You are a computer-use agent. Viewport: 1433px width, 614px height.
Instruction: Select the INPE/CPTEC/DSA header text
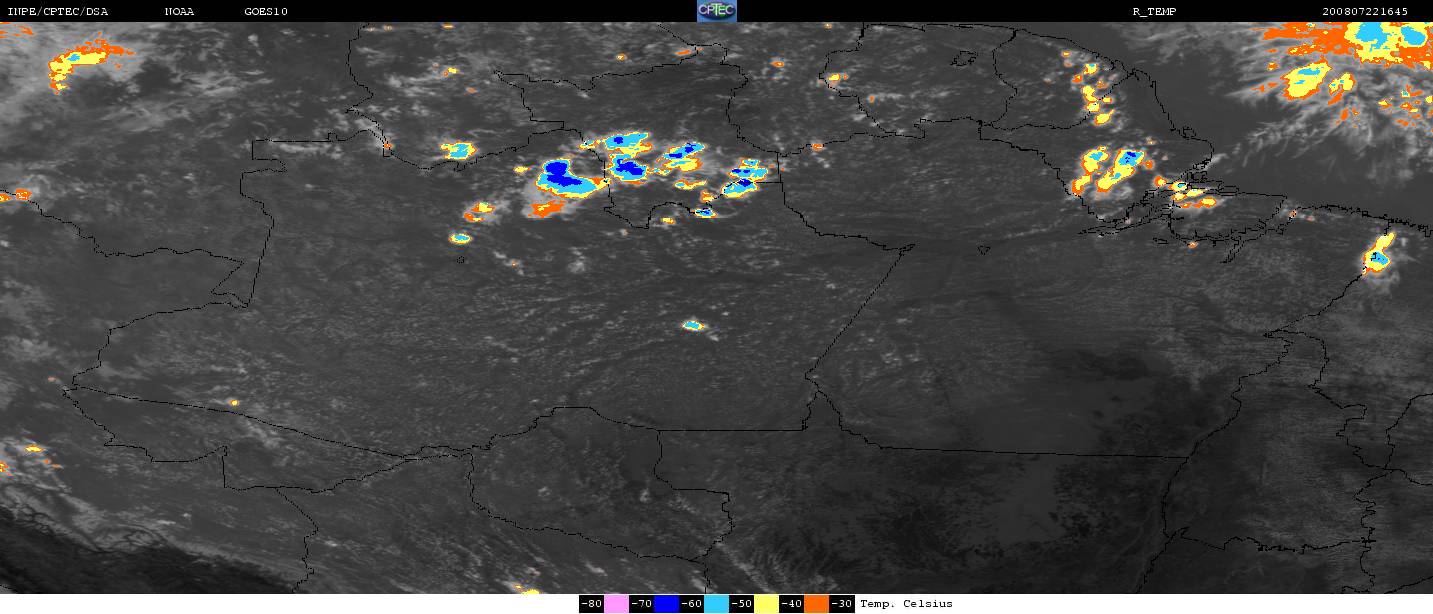(x=57, y=11)
